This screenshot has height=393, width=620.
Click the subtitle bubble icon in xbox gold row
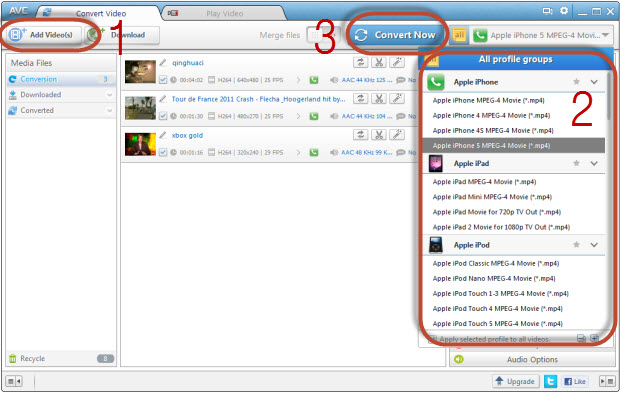click(401, 153)
